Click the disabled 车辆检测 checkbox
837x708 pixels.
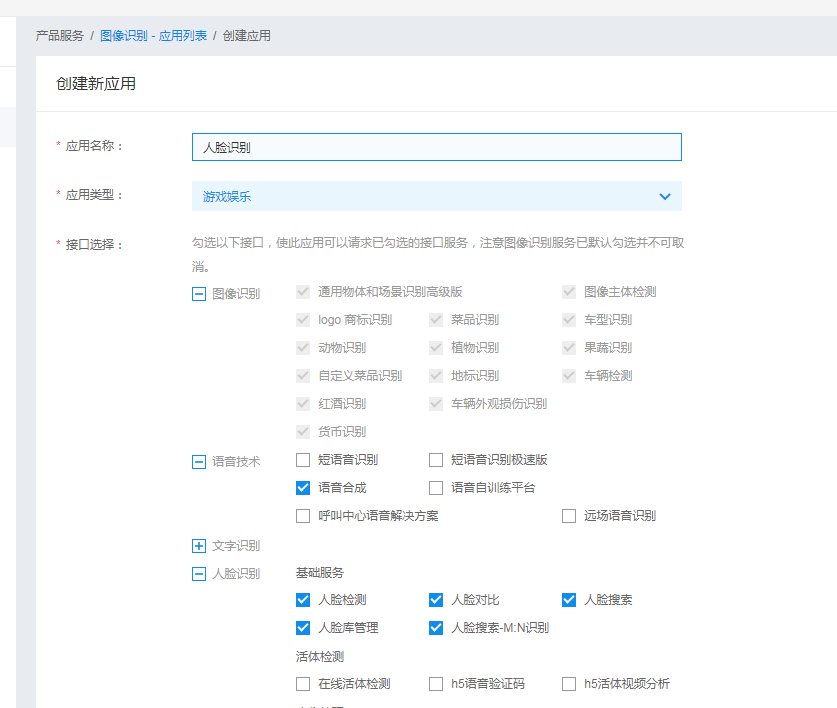(x=568, y=376)
